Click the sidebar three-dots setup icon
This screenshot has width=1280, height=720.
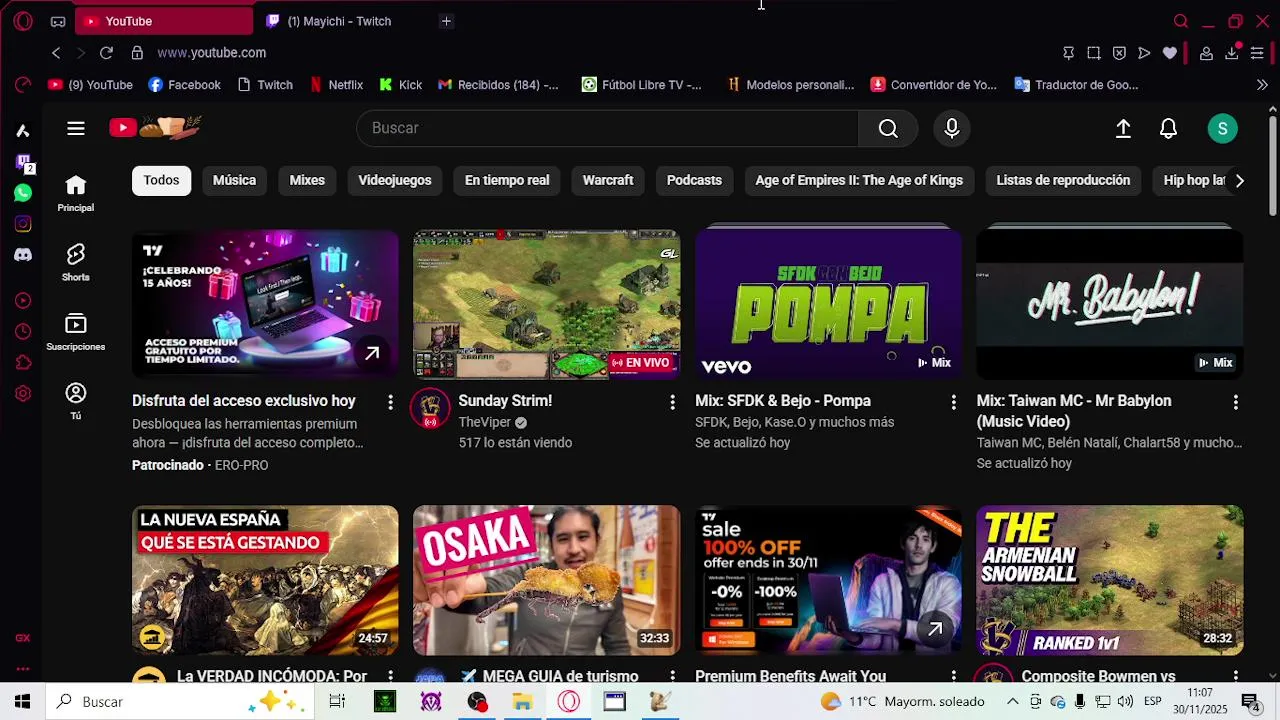click(23, 669)
